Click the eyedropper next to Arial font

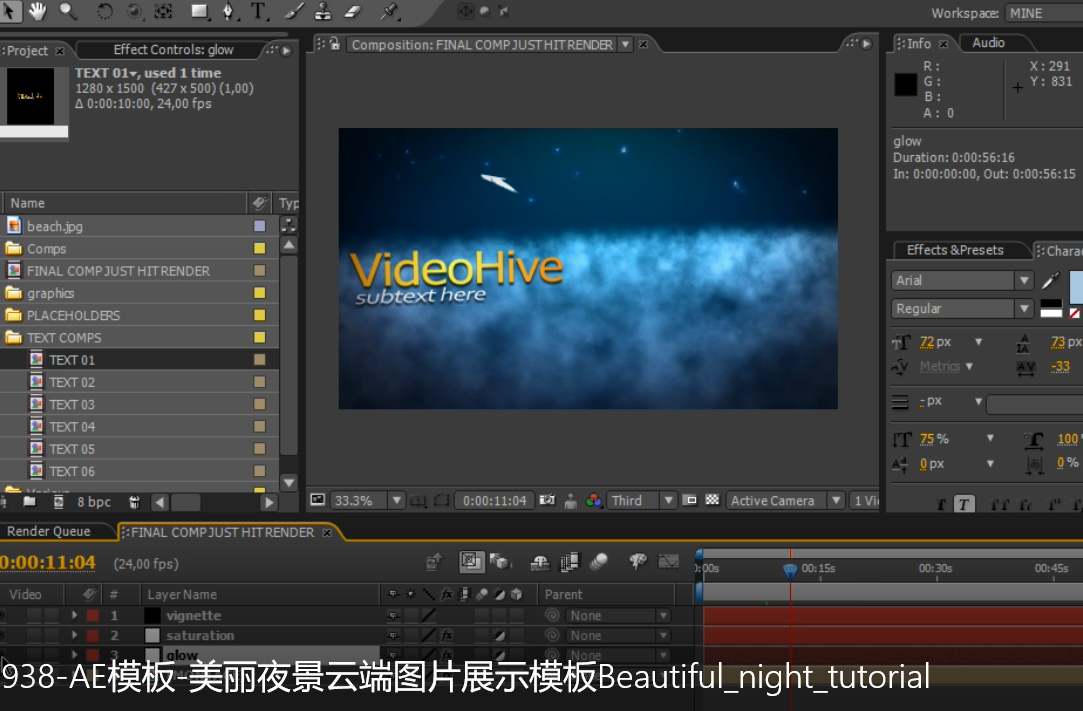point(1051,281)
